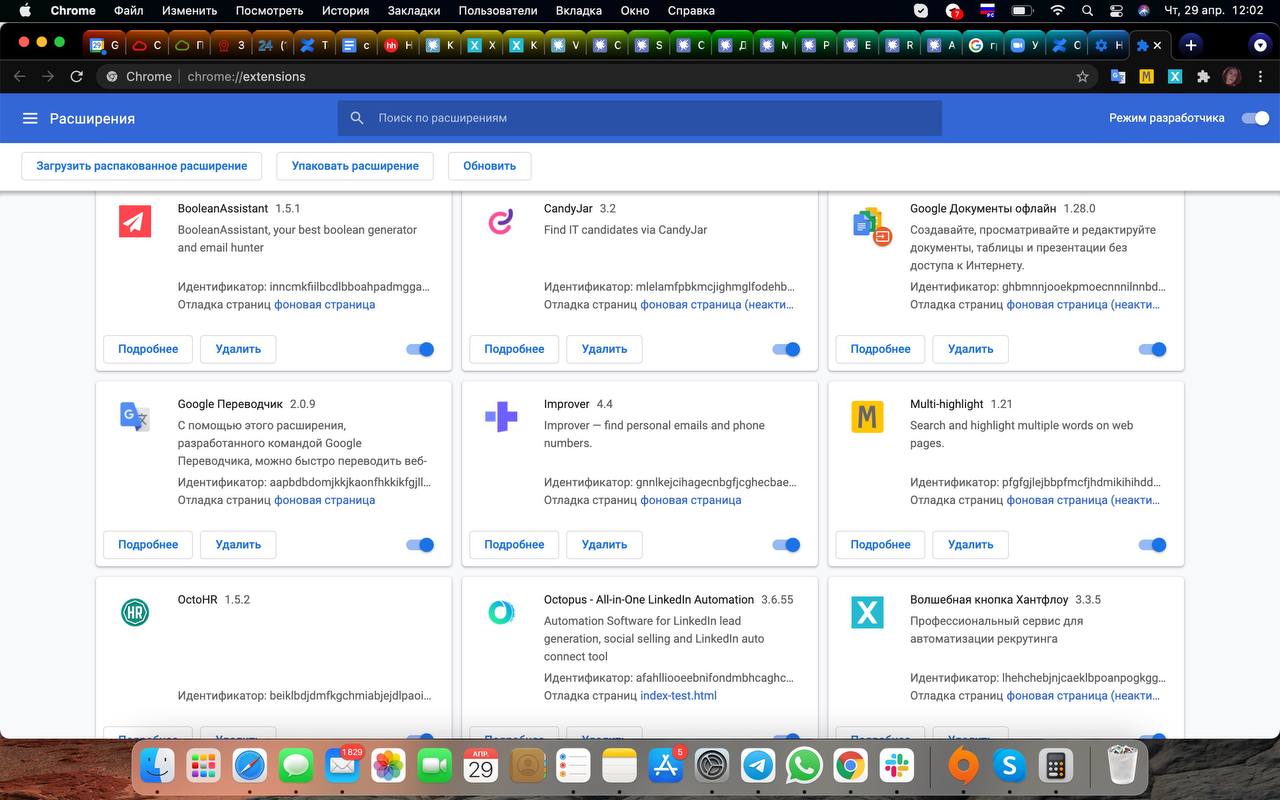Disable Google Документы офлайн toggle

click(1152, 349)
